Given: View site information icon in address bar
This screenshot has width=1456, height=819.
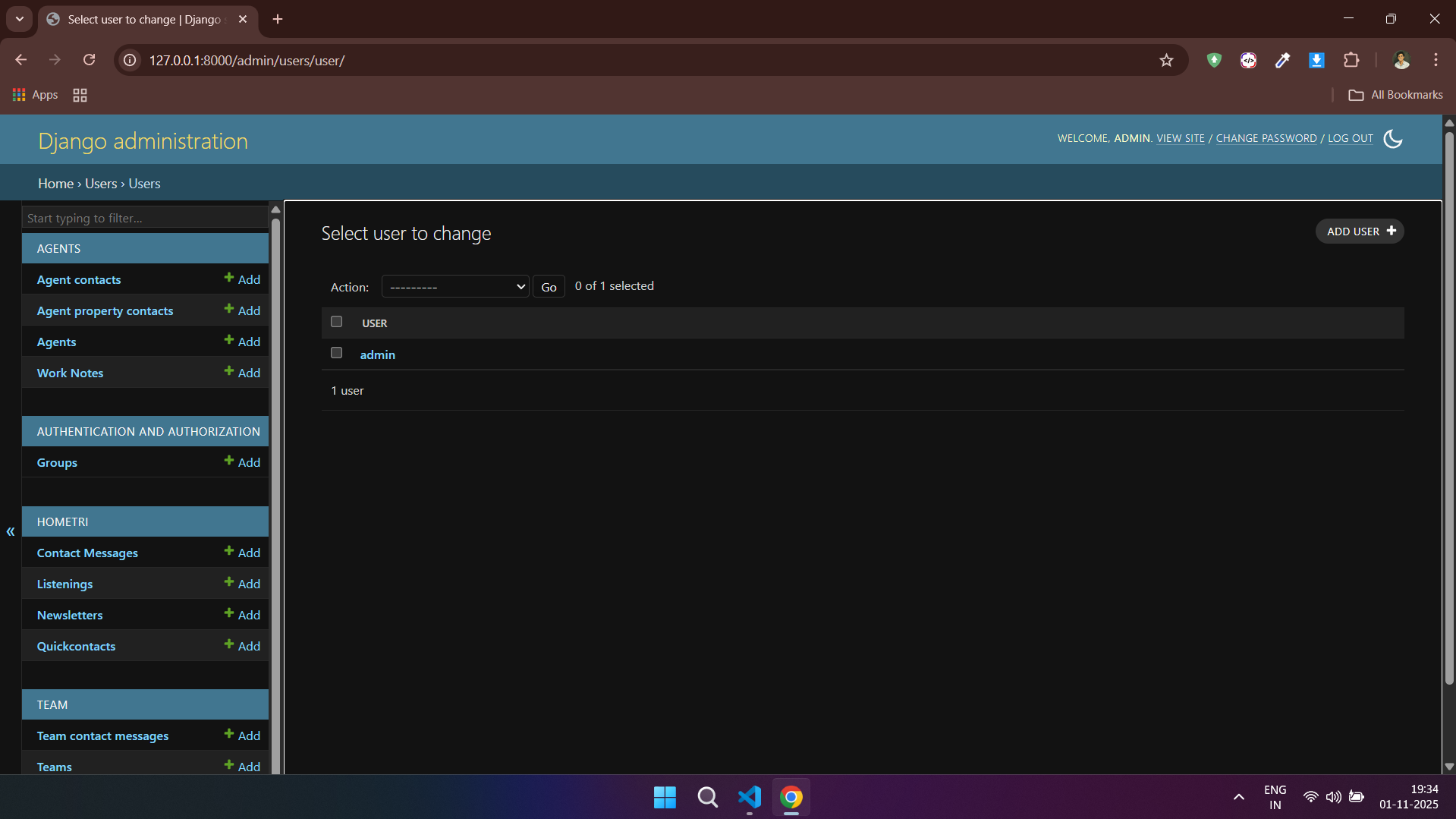Looking at the screenshot, I should [130, 60].
